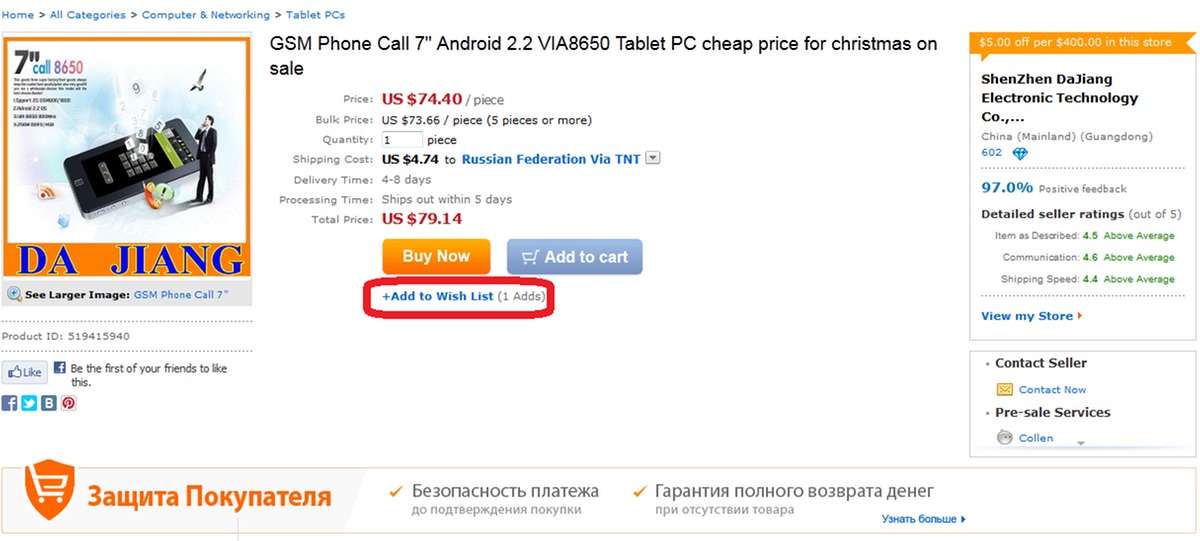Click the Contact Now envelope icon
Screen dimensions: 1200x541
(x=1005, y=390)
